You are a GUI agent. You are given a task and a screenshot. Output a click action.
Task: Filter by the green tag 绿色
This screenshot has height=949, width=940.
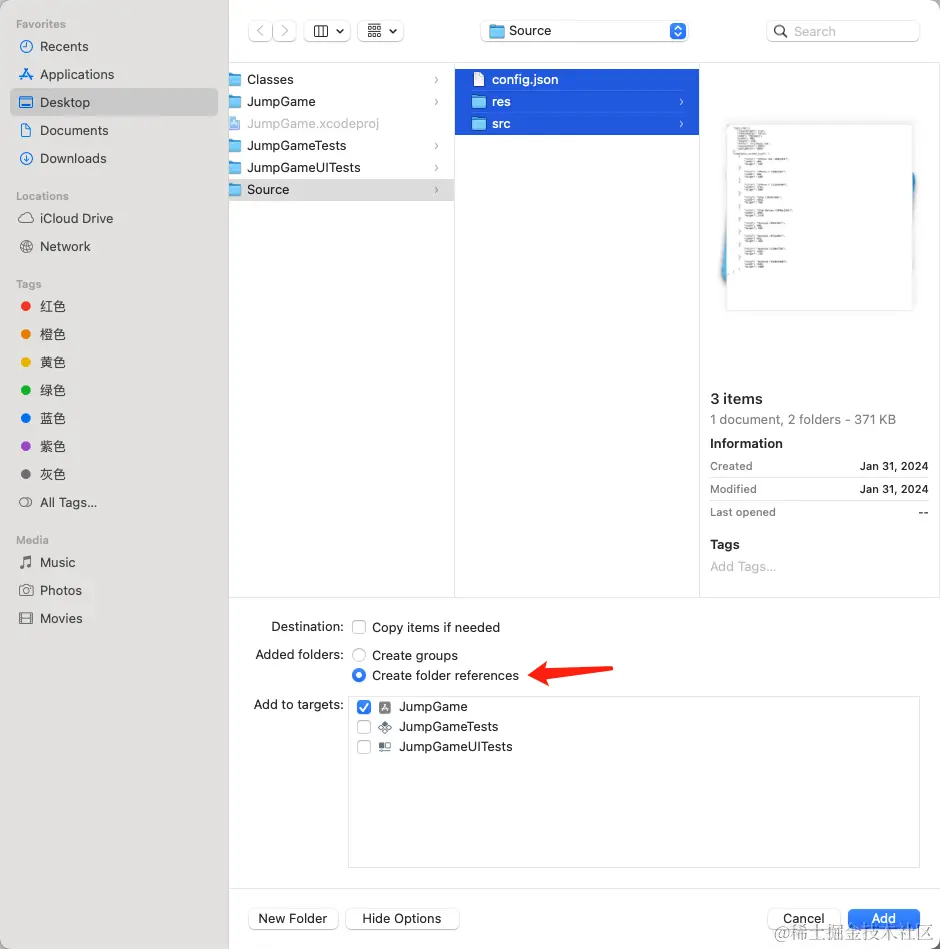[114, 390]
